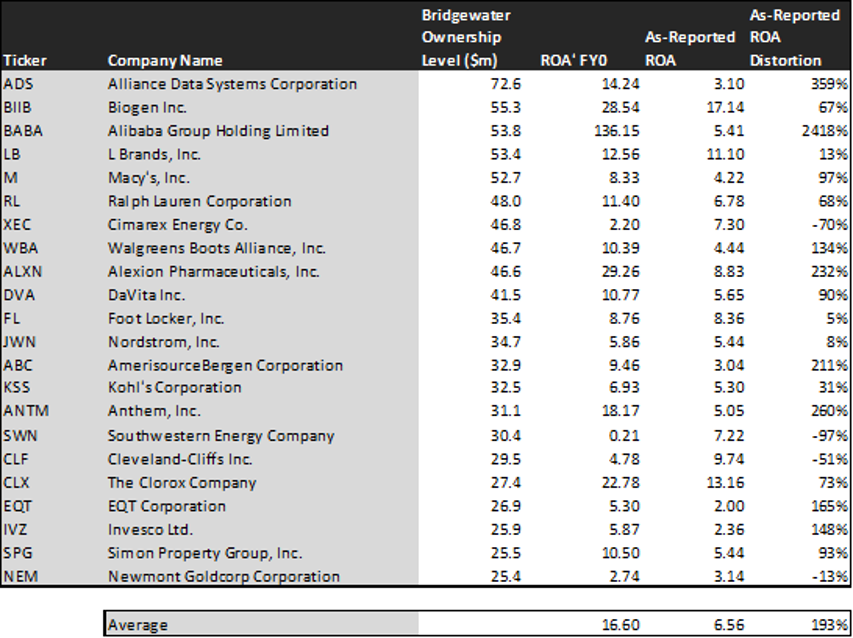Select the 211% distortion value
853x638 pixels.
(830, 365)
